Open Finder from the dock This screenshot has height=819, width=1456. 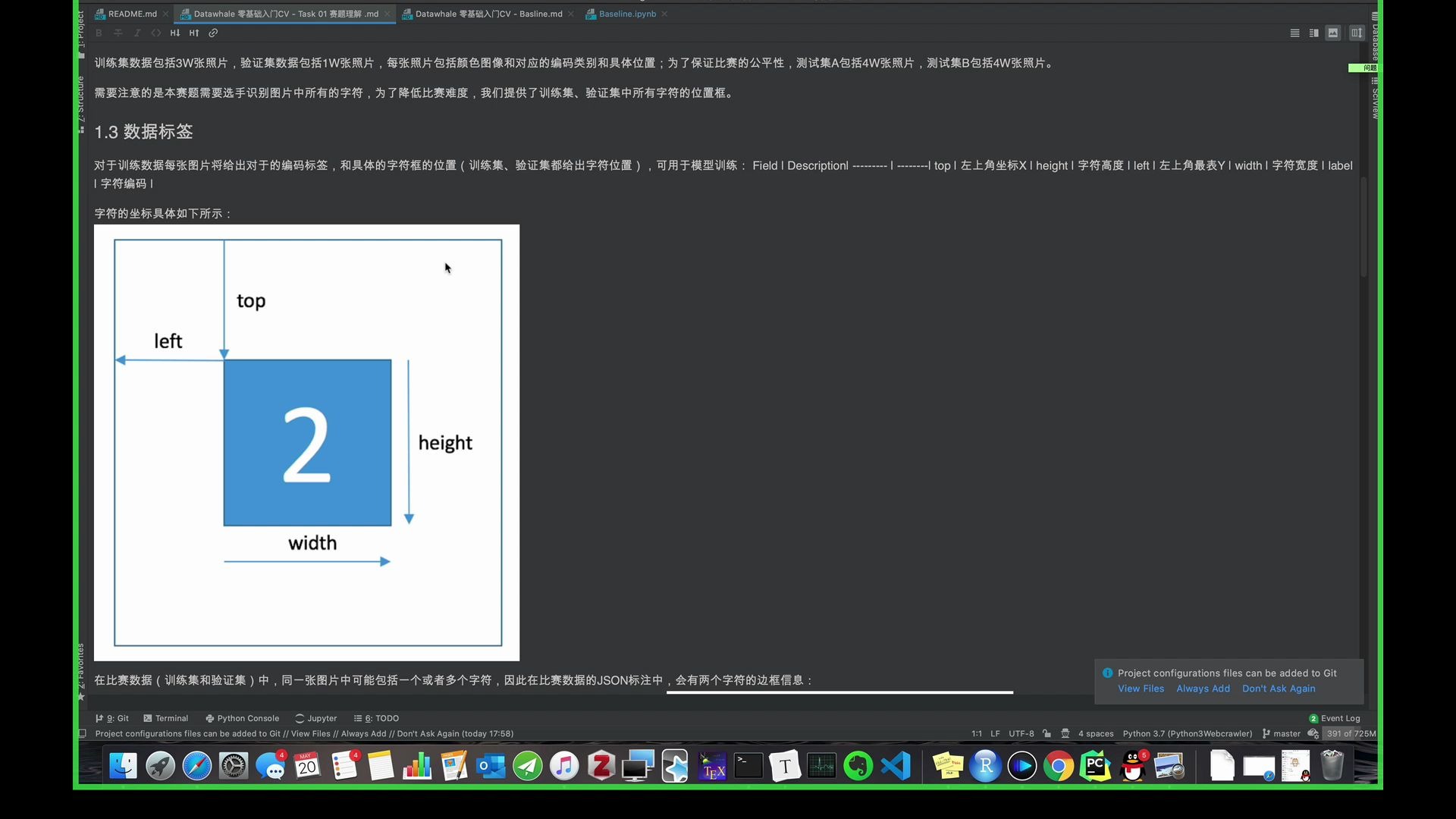pos(123,766)
